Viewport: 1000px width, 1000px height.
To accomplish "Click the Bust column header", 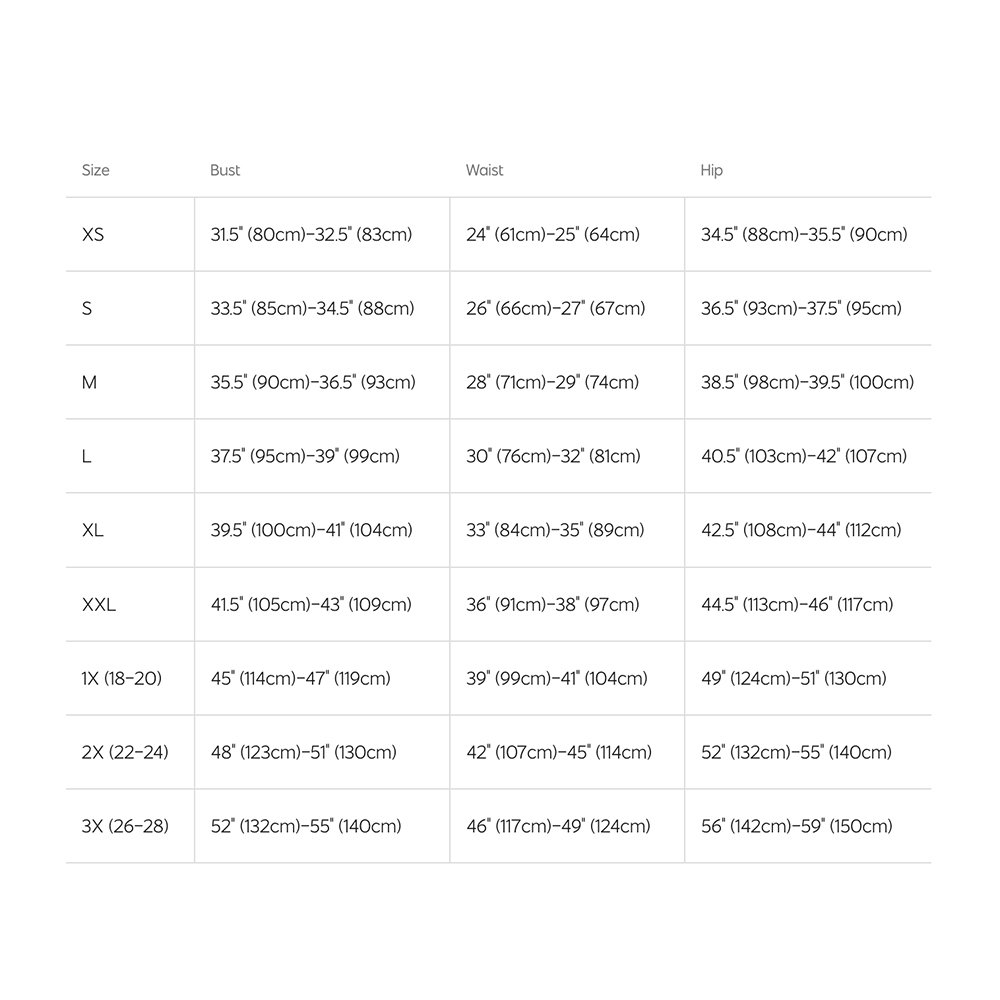I will tap(225, 170).
